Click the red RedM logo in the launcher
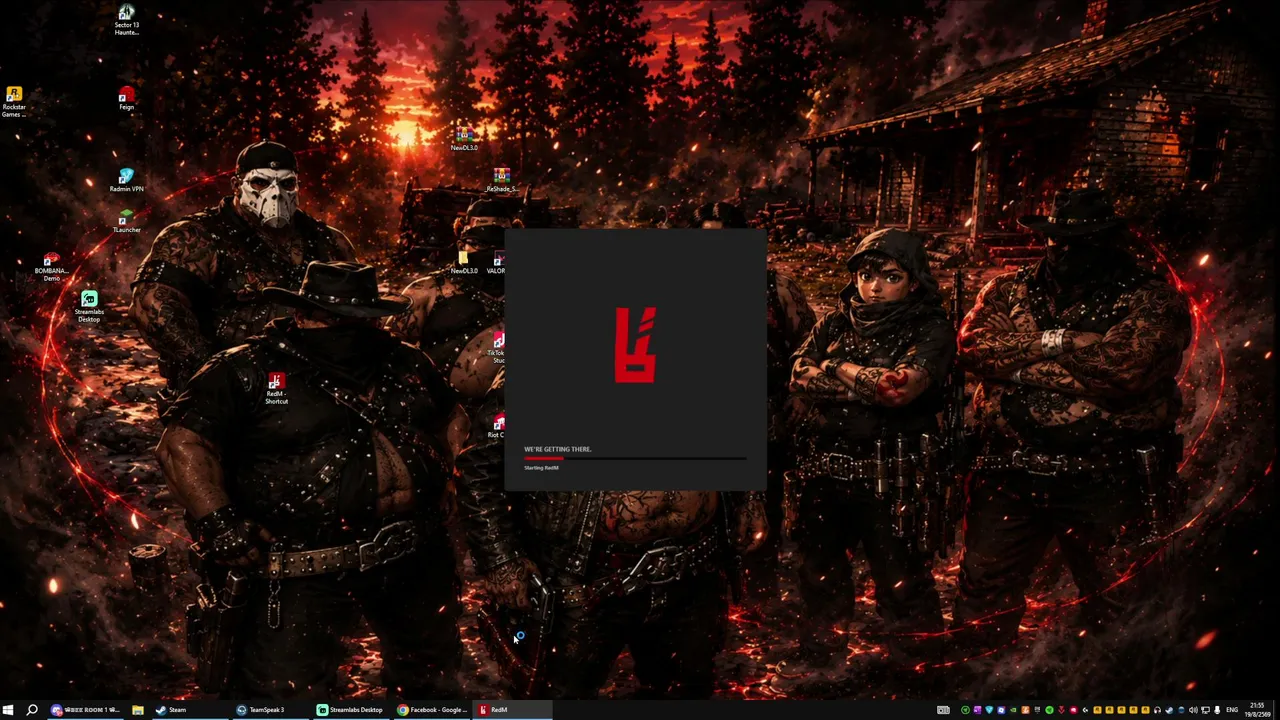The width and height of the screenshot is (1280, 720). point(636,345)
